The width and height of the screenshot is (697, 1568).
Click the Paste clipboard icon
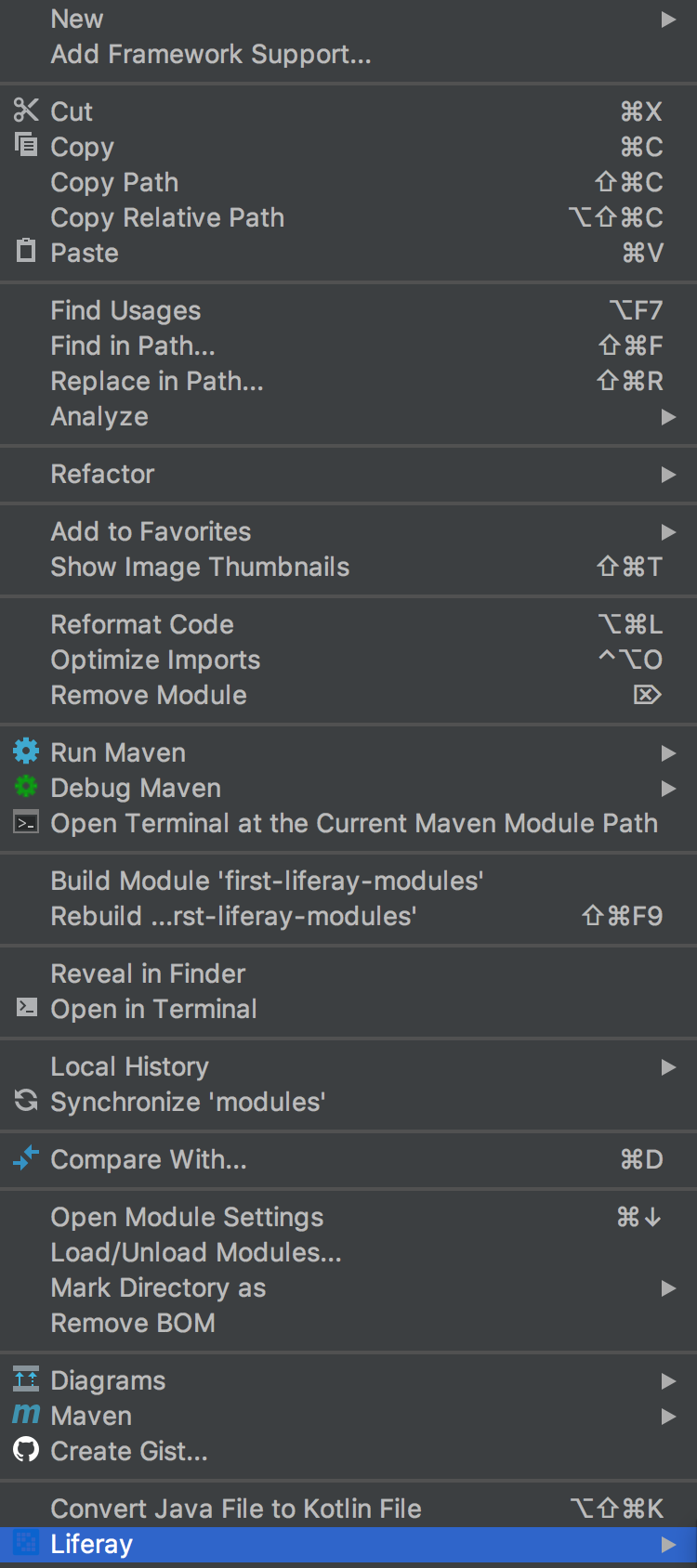[26, 251]
